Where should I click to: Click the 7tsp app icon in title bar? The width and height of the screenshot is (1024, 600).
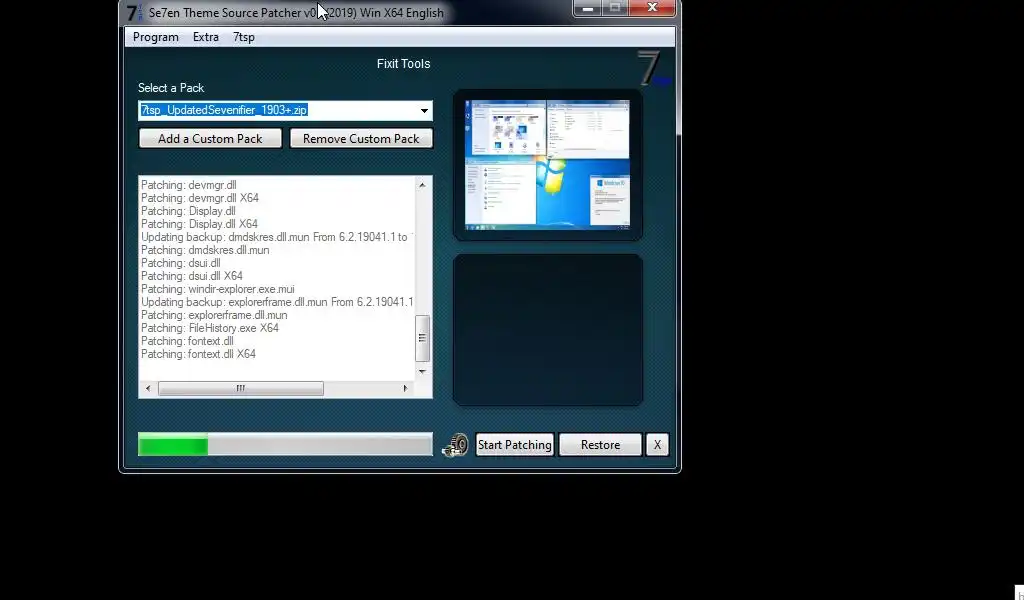click(134, 12)
